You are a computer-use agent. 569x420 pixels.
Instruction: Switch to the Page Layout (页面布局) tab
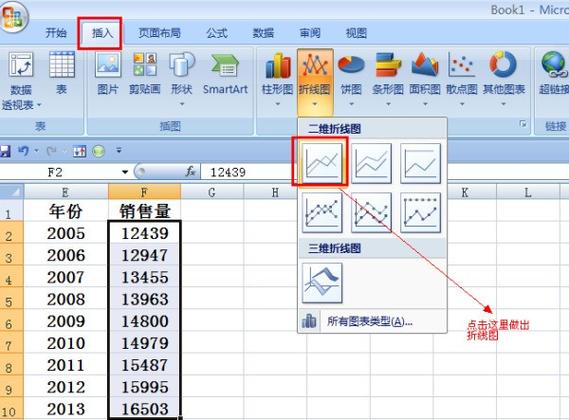pyautogui.click(x=159, y=33)
